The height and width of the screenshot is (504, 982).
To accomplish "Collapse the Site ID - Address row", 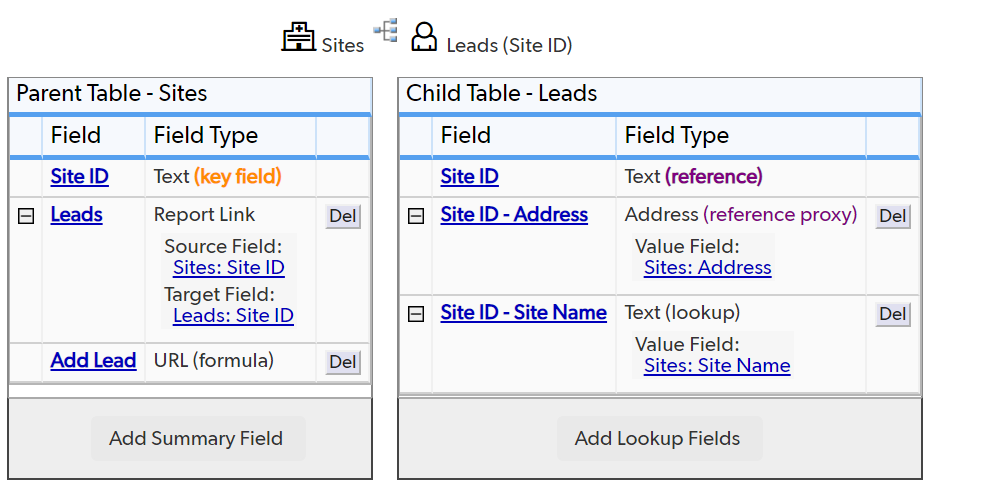I will (416, 216).
